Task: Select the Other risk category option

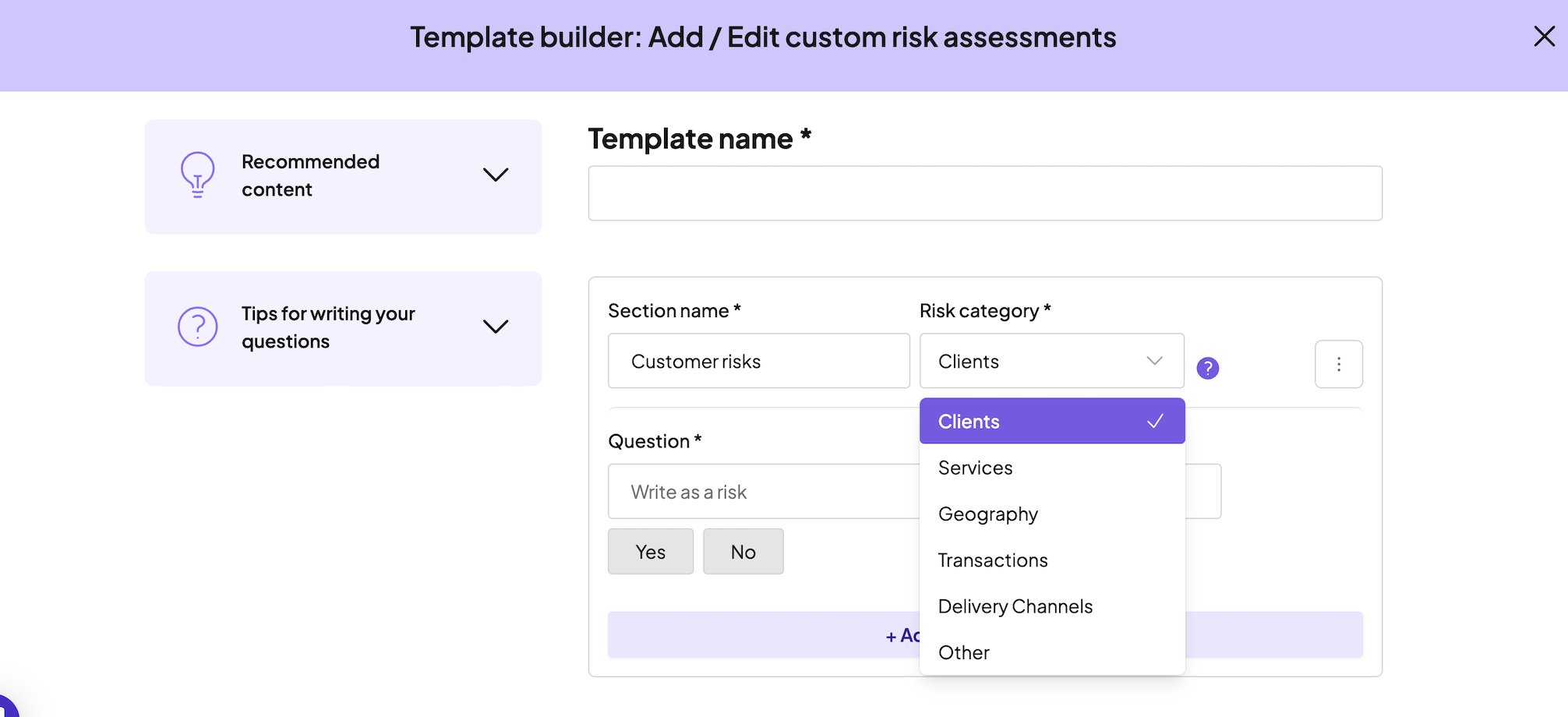Action: (x=963, y=652)
